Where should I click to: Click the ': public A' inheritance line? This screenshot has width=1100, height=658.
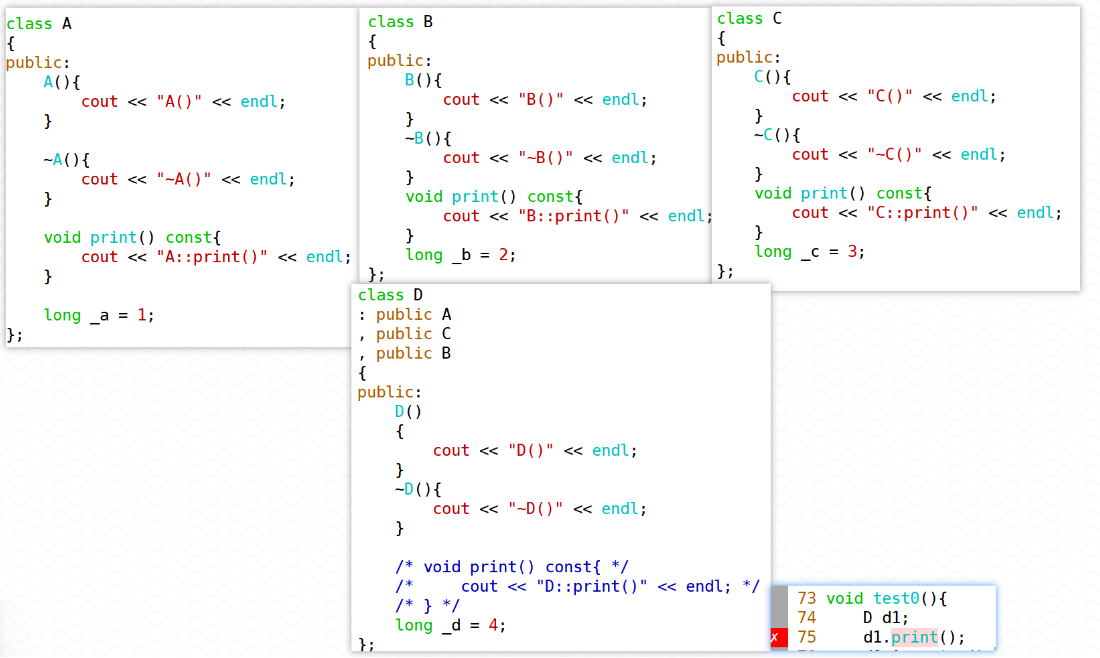click(x=405, y=314)
